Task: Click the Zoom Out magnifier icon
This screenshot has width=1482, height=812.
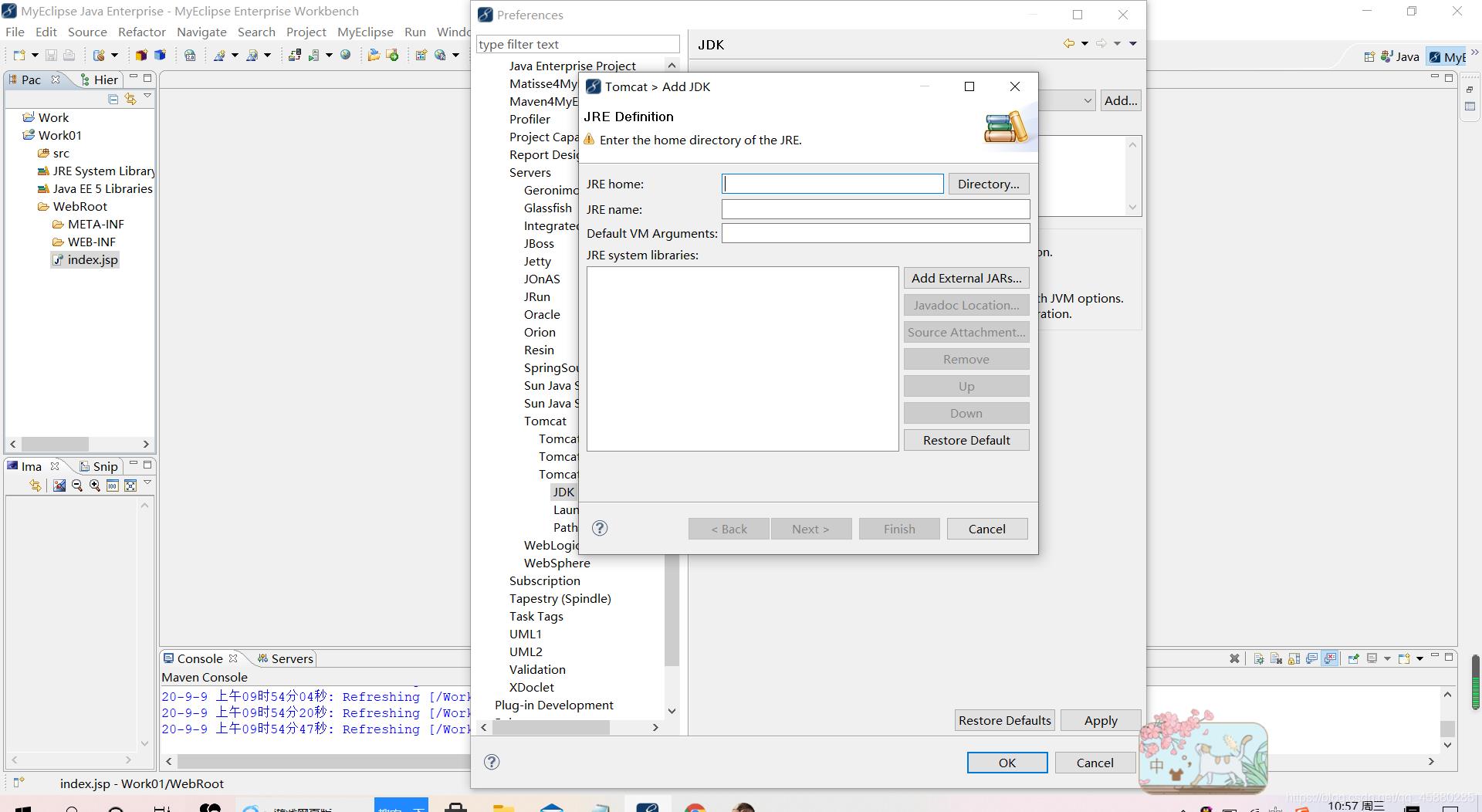Action: point(76,486)
